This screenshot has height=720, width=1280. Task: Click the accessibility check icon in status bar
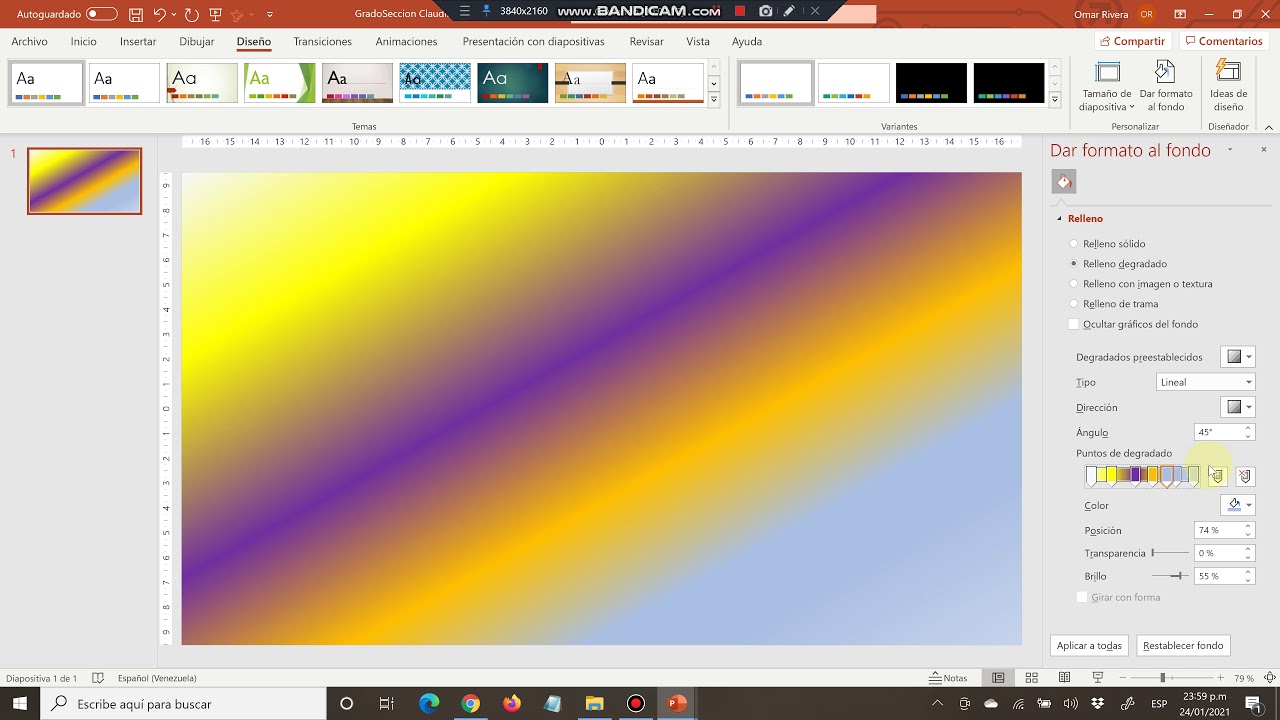click(x=98, y=678)
